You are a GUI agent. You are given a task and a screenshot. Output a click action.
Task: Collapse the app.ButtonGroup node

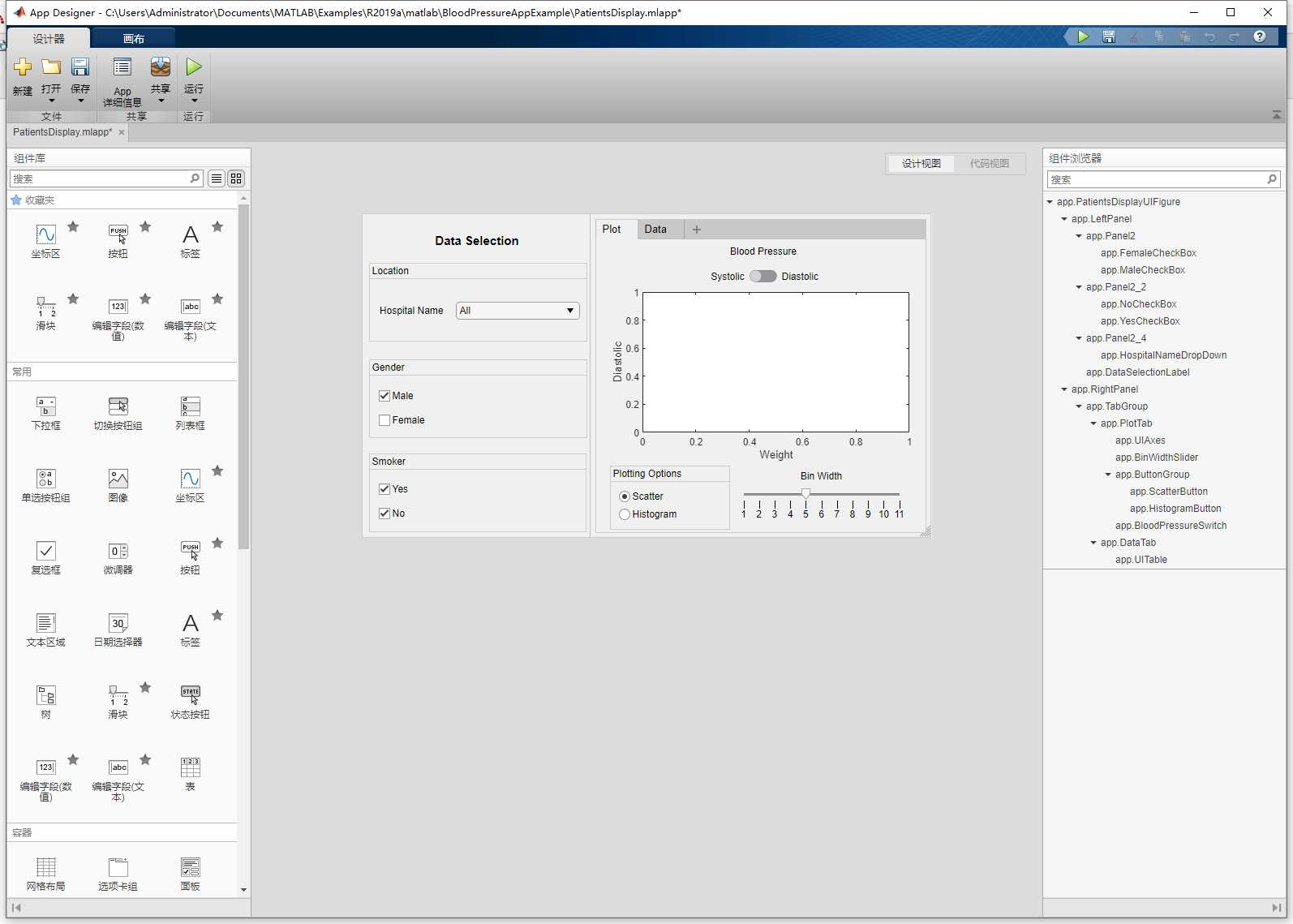pos(1108,475)
